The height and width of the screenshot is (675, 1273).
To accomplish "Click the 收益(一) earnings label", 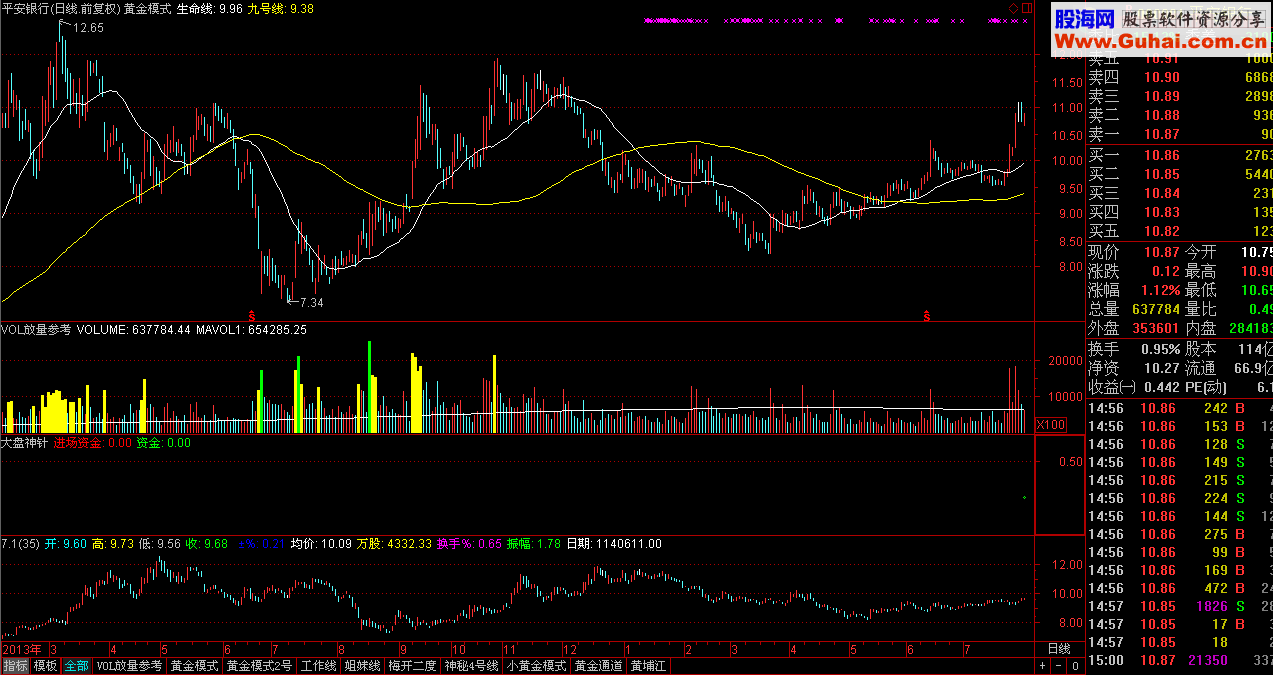I will 1112,387.
